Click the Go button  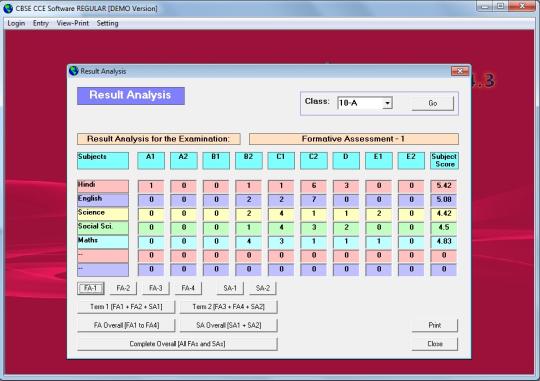coord(433,103)
